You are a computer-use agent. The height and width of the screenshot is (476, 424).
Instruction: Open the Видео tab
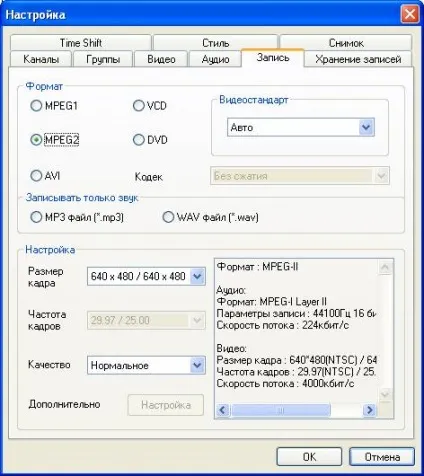[x=161, y=59]
